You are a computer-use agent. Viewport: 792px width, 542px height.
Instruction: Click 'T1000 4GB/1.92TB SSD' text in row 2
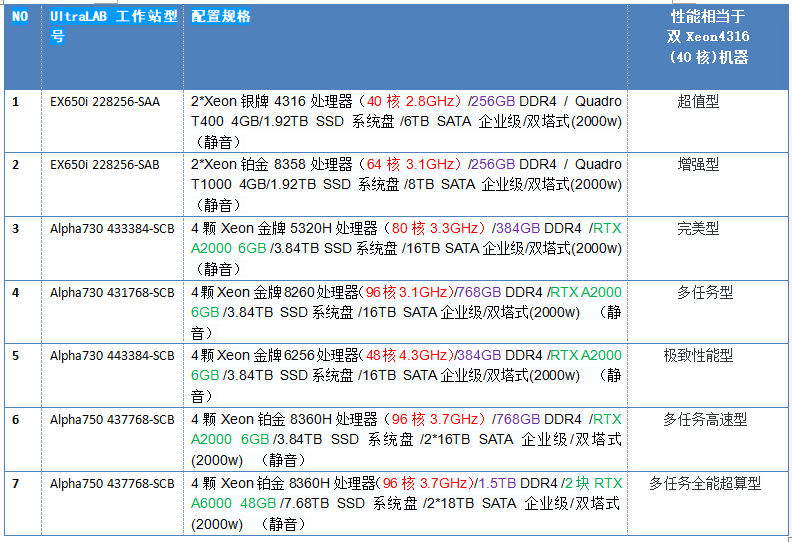coord(271,185)
